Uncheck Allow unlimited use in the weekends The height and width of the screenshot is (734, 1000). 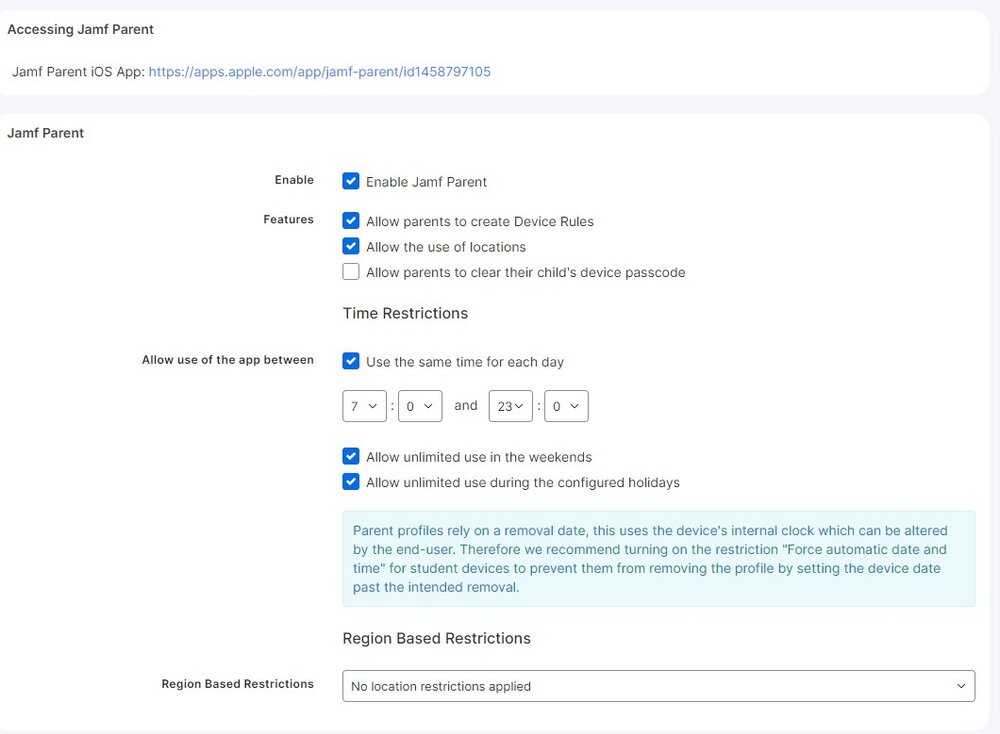tap(351, 457)
